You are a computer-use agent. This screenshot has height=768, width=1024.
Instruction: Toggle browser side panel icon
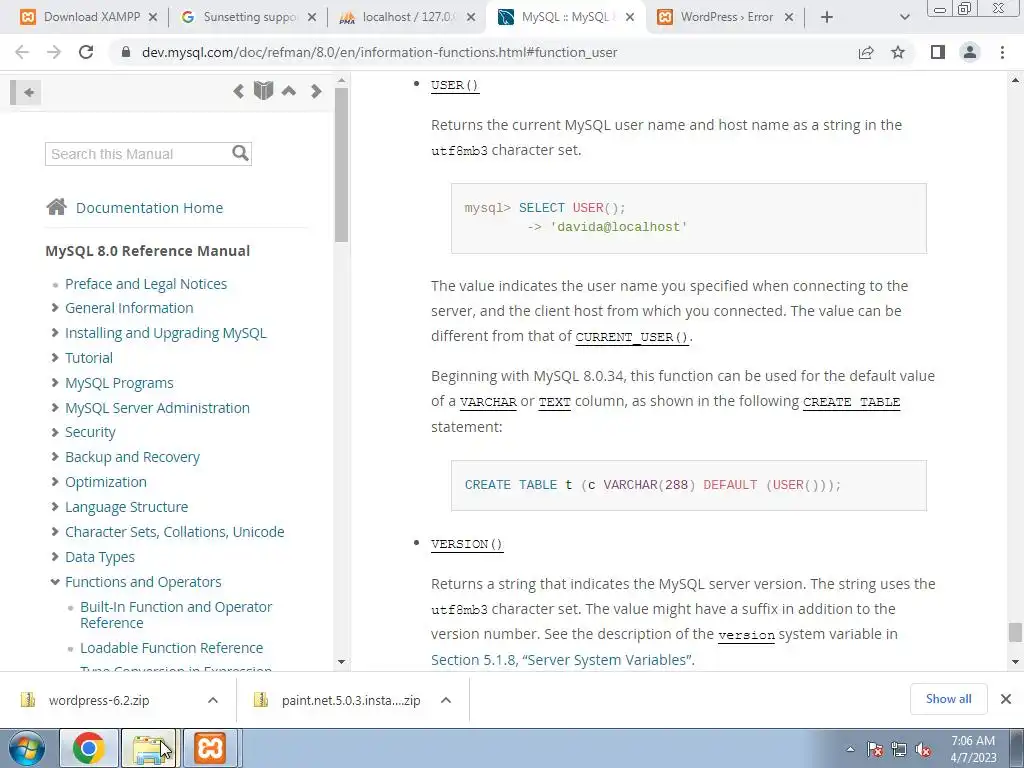pyautogui.click(x=938, y=52)
